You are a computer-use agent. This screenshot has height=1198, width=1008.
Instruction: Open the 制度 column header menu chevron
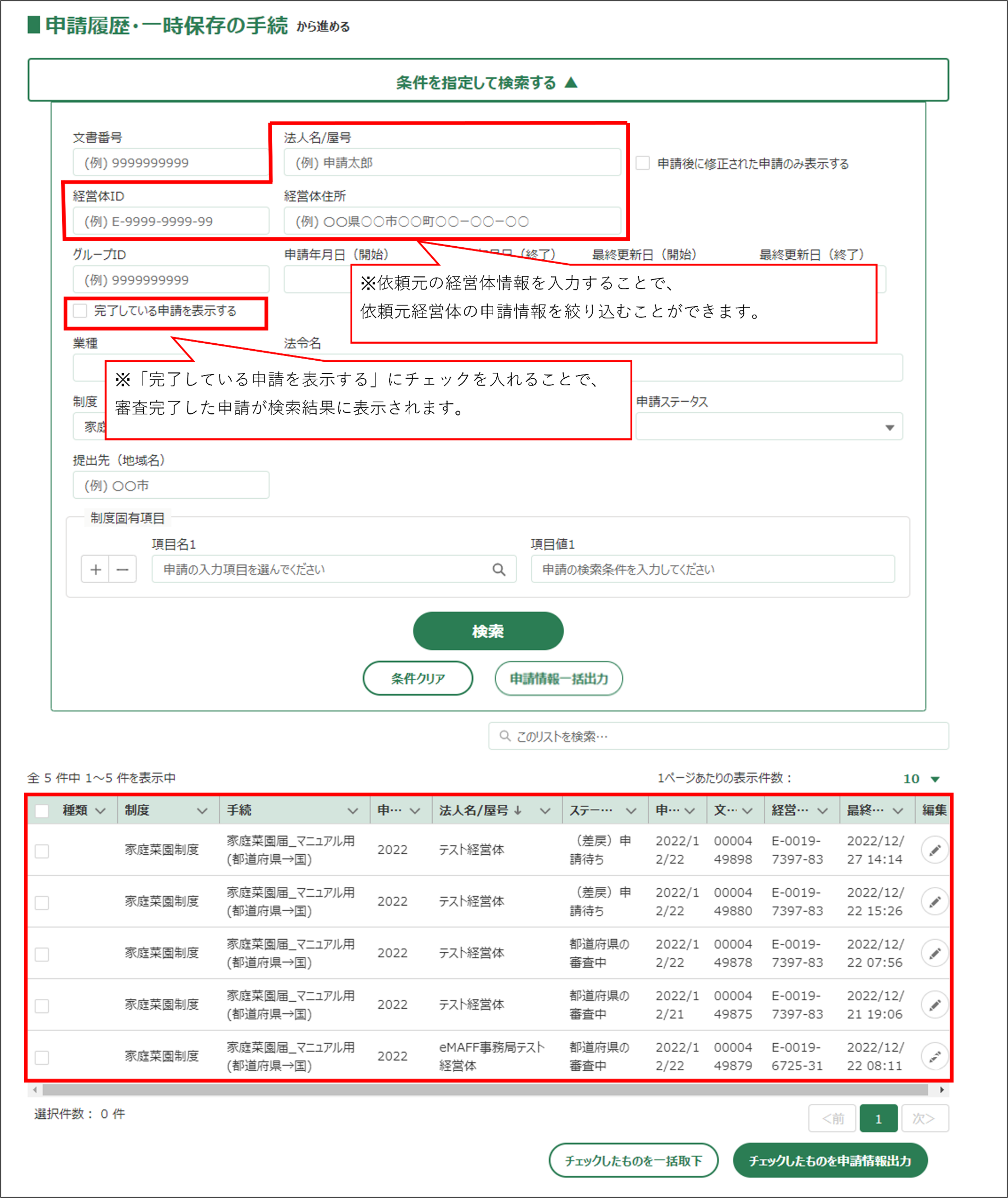pyautogui.click(x=202, y=810)
